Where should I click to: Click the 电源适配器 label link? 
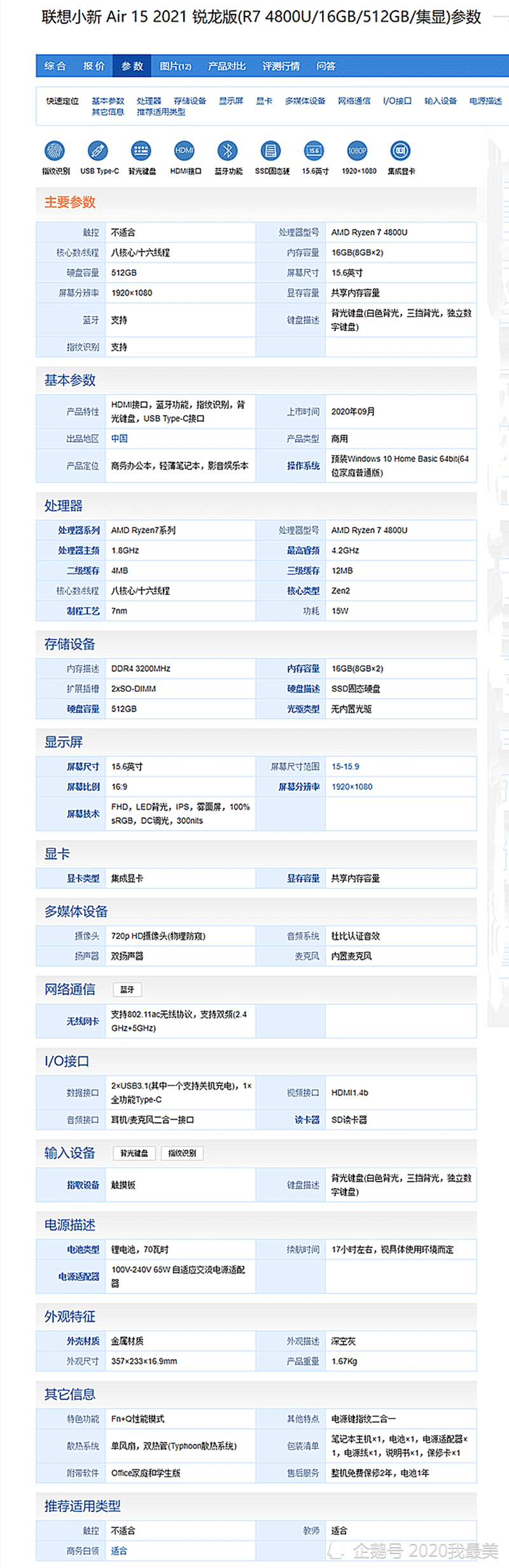[79, 1277]
